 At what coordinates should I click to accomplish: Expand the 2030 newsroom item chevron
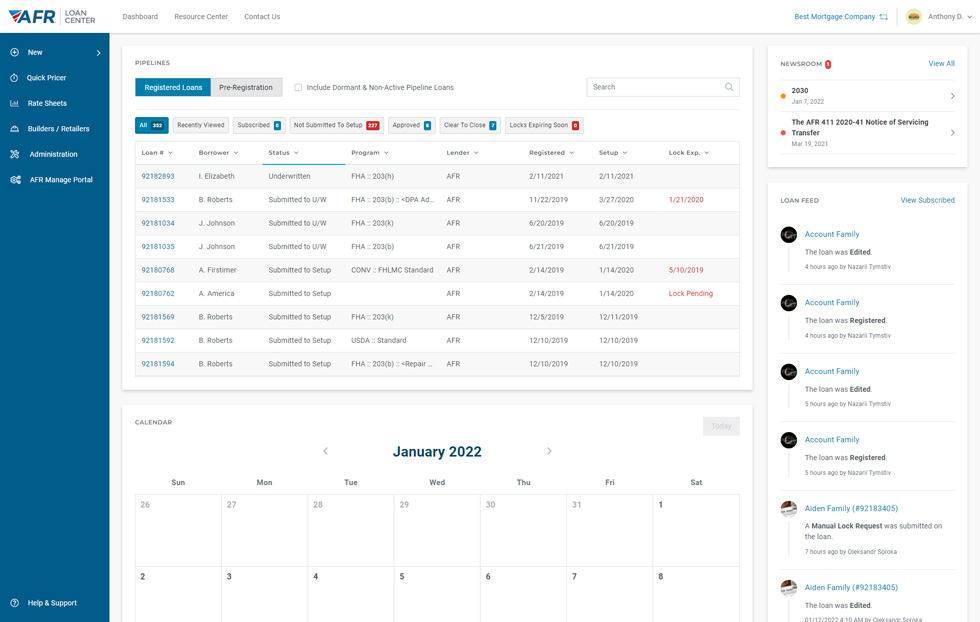click(x=952, y=96)
